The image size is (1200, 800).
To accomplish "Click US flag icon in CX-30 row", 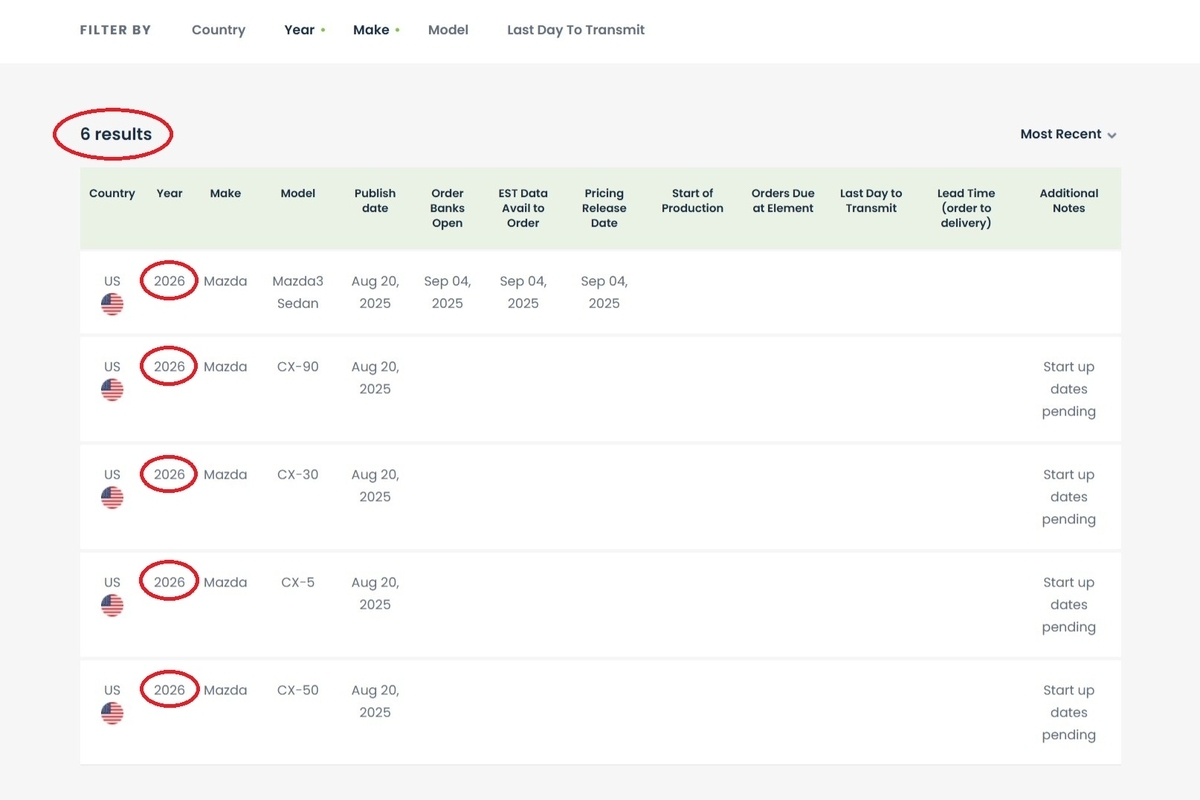I will pyautogui.click(x=112, y=498).
